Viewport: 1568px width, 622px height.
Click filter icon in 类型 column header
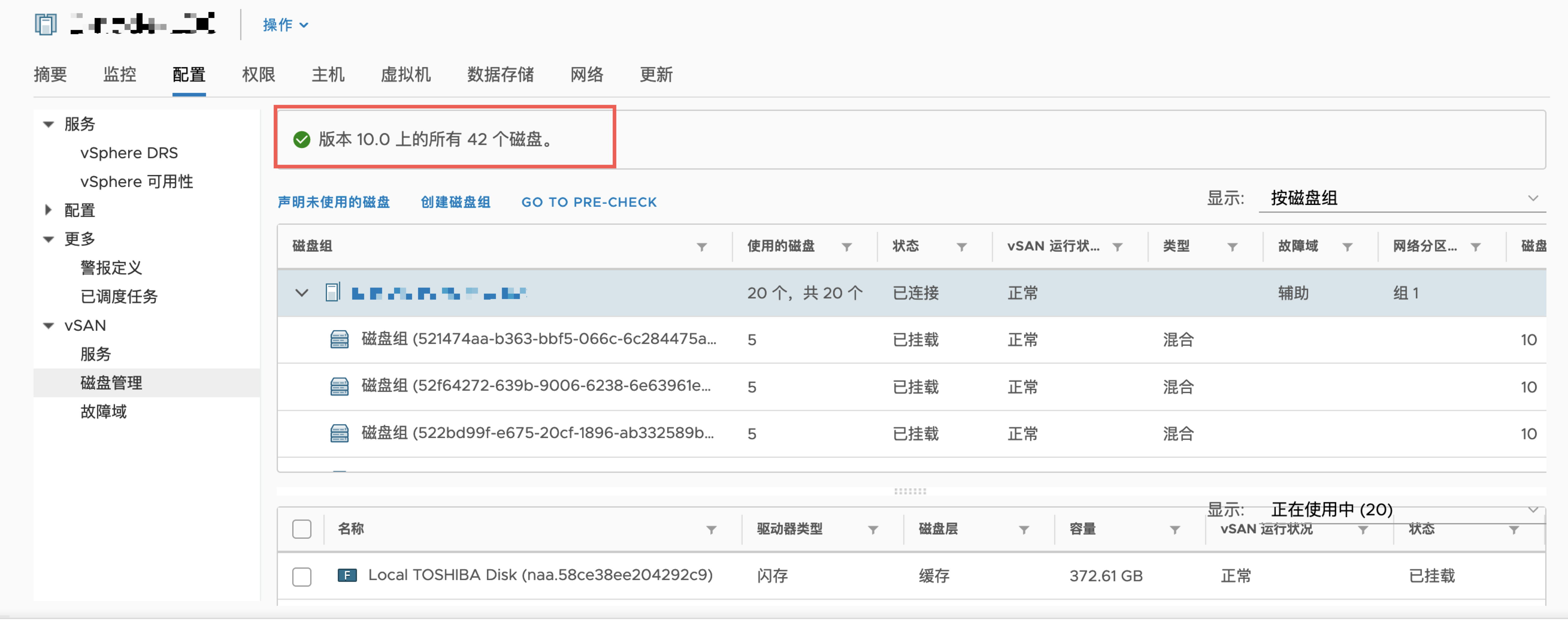1232,247
